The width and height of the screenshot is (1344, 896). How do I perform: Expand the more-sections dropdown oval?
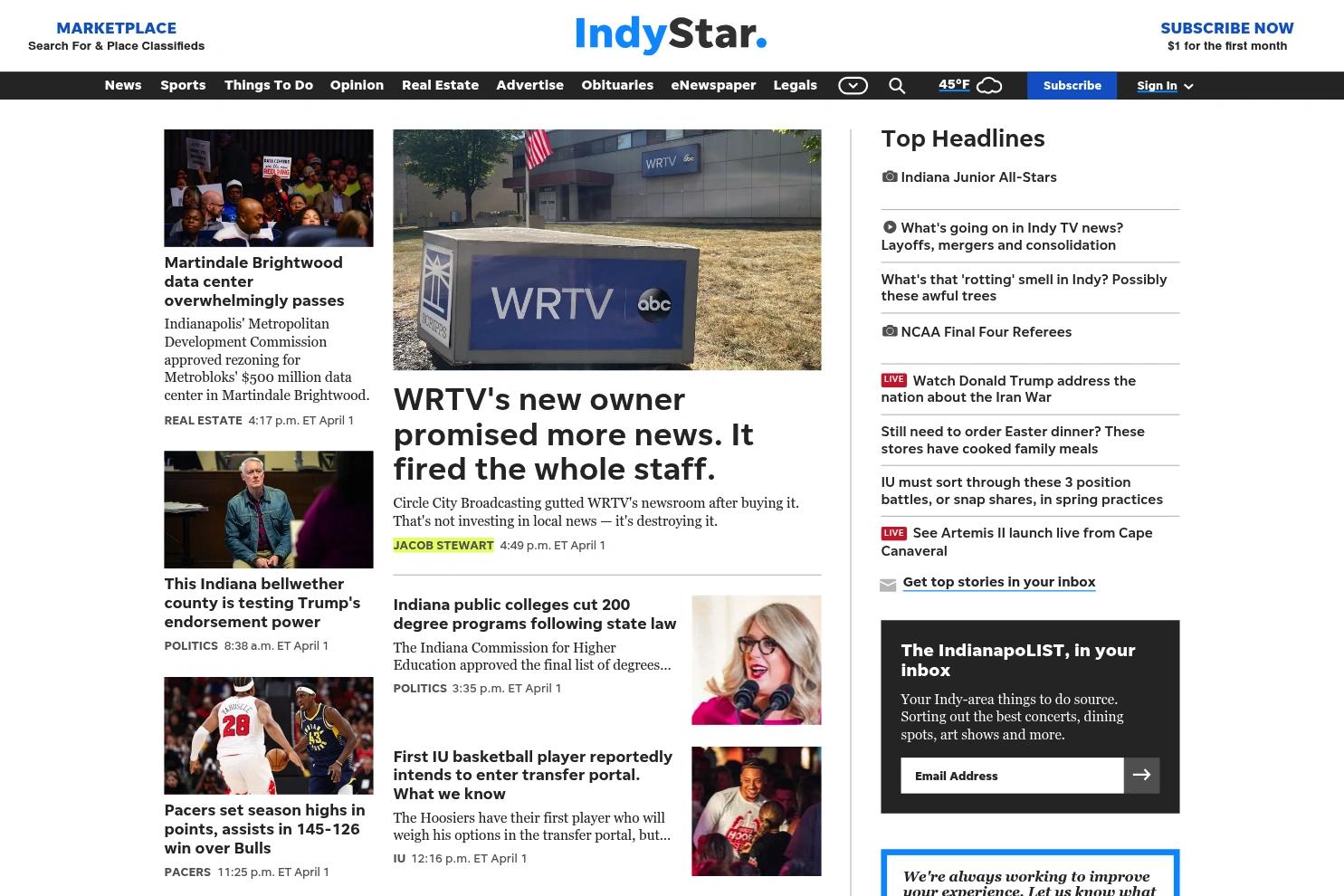(x=853, y=85)
